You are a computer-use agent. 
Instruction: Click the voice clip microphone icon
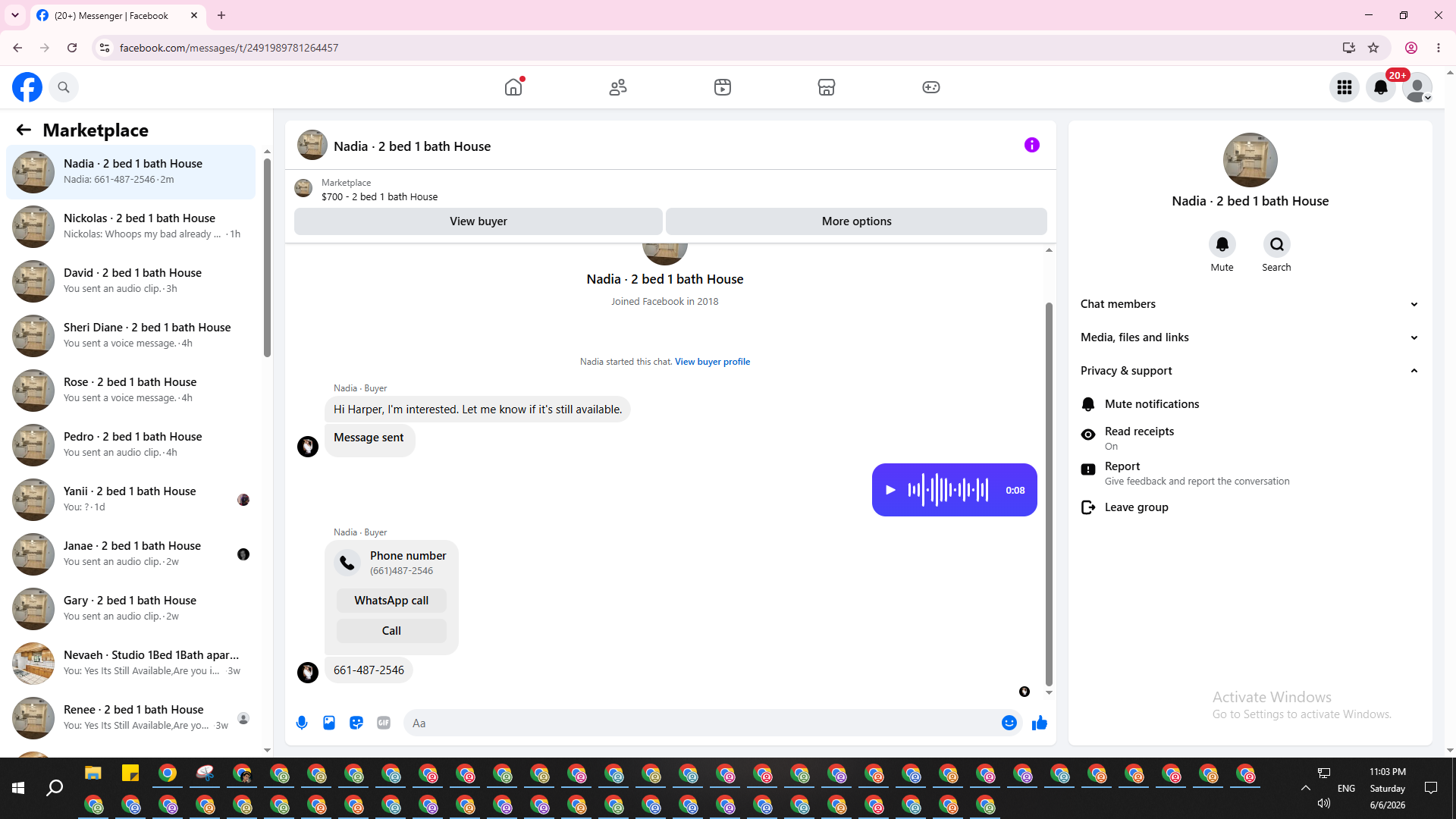tap(302, 723)
